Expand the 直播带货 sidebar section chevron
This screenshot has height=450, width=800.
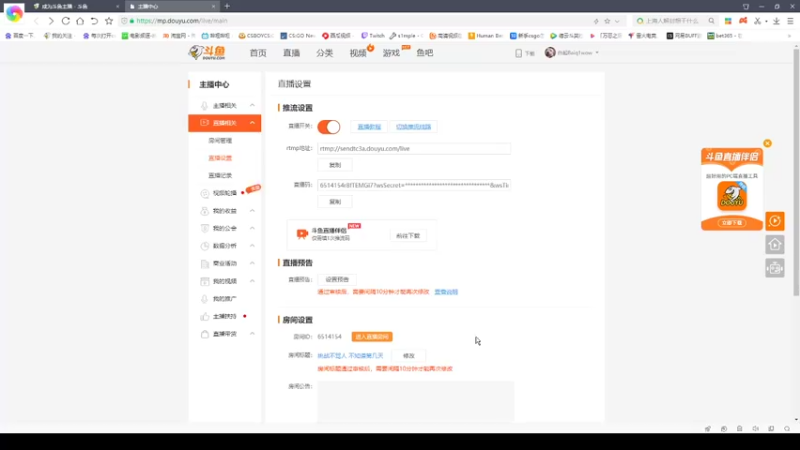point(252,334)
